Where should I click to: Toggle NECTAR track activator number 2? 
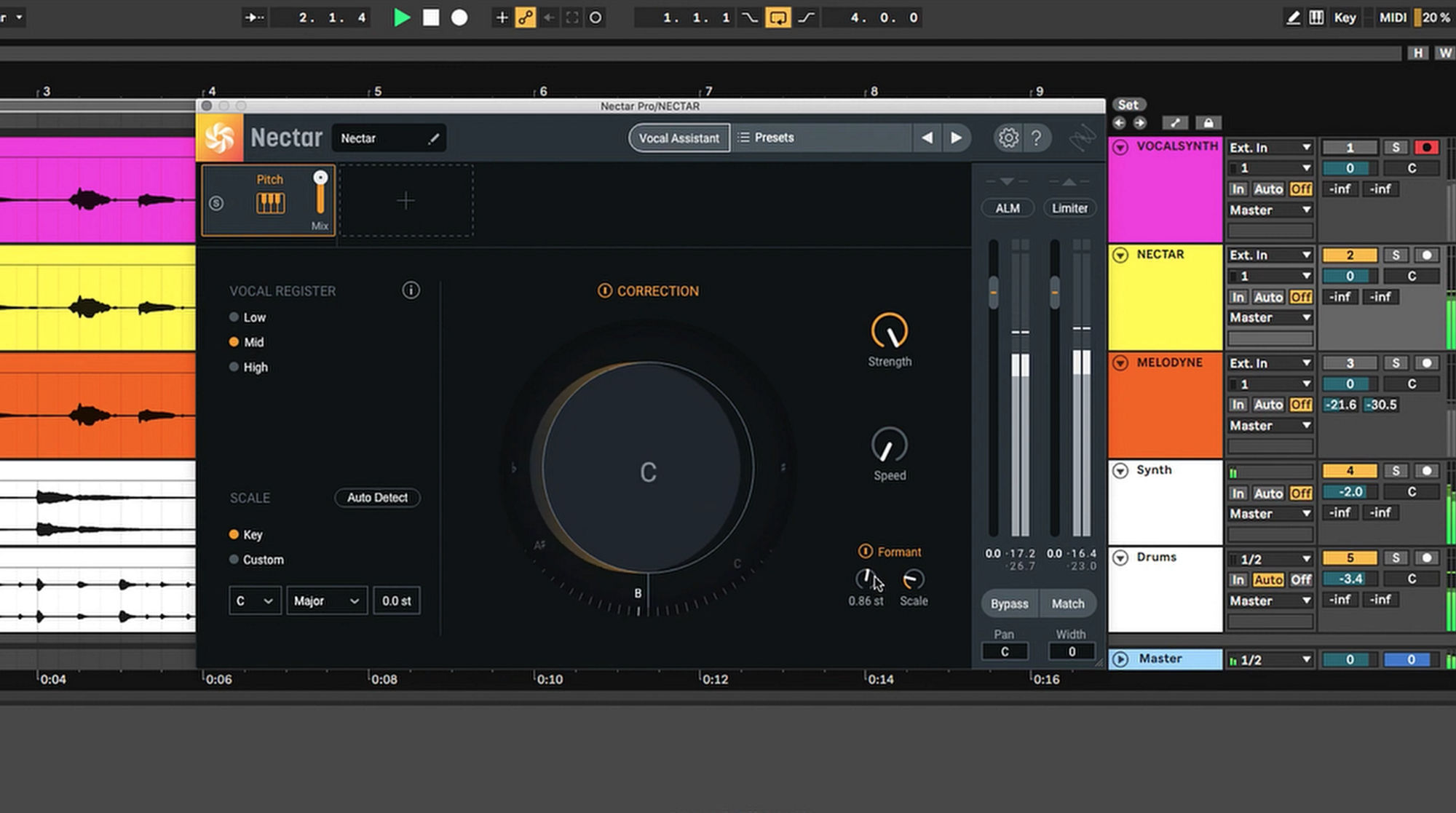pos(1350,255)
